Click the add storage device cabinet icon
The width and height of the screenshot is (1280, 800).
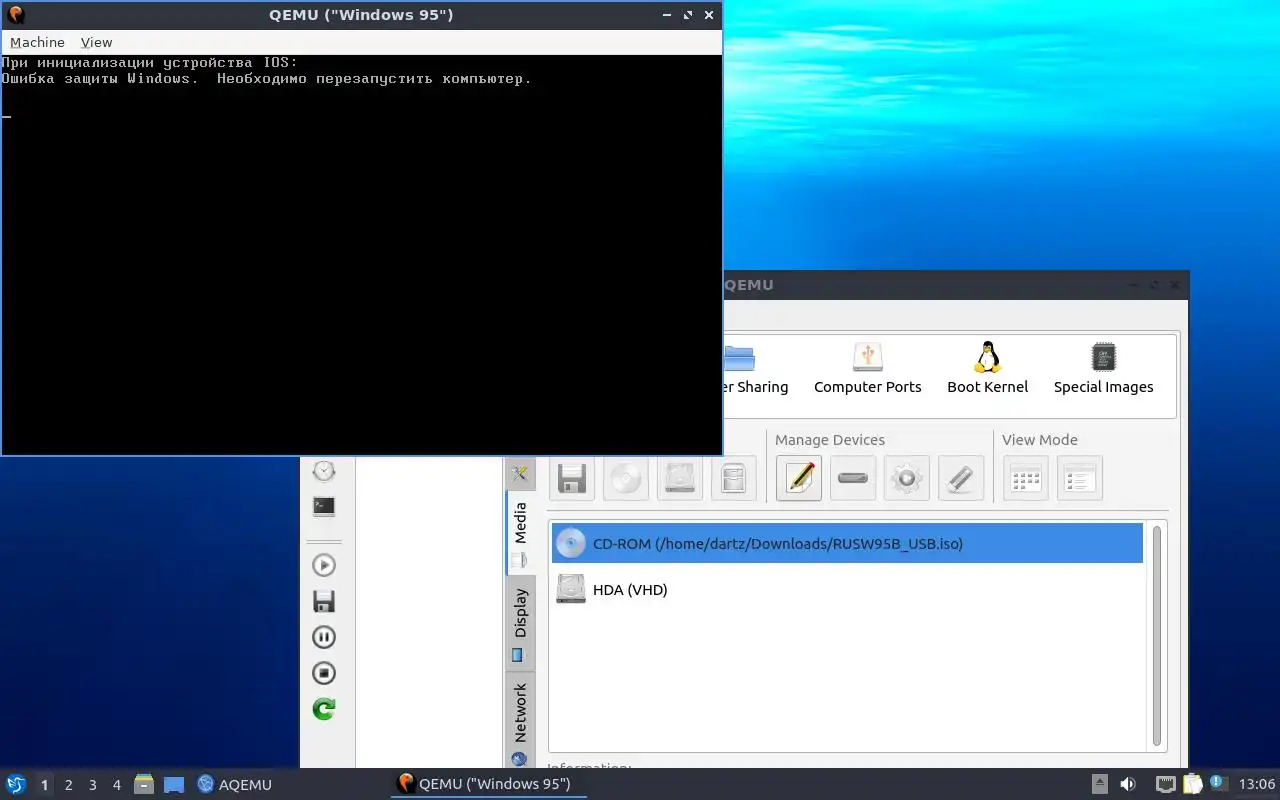click(x=734, y=478)
